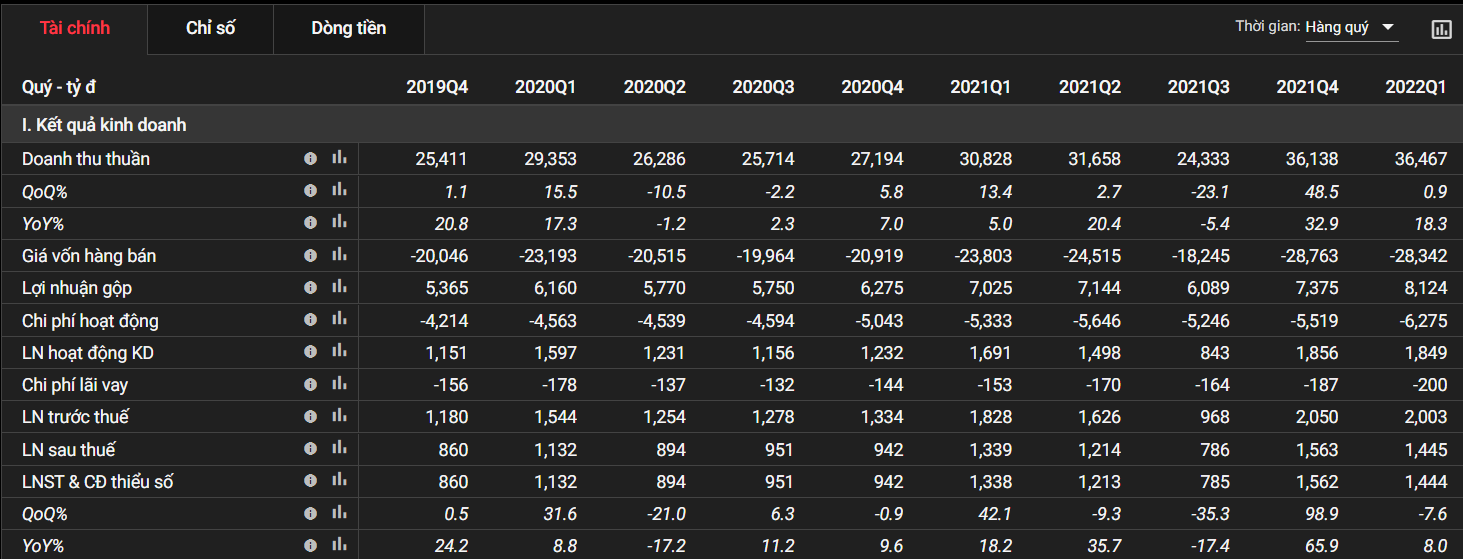The height and width of the screenshot is (559, 1463).
Task: Click the 2019Q4 column header
Action: pyautogui.click(x=437, y=87)
